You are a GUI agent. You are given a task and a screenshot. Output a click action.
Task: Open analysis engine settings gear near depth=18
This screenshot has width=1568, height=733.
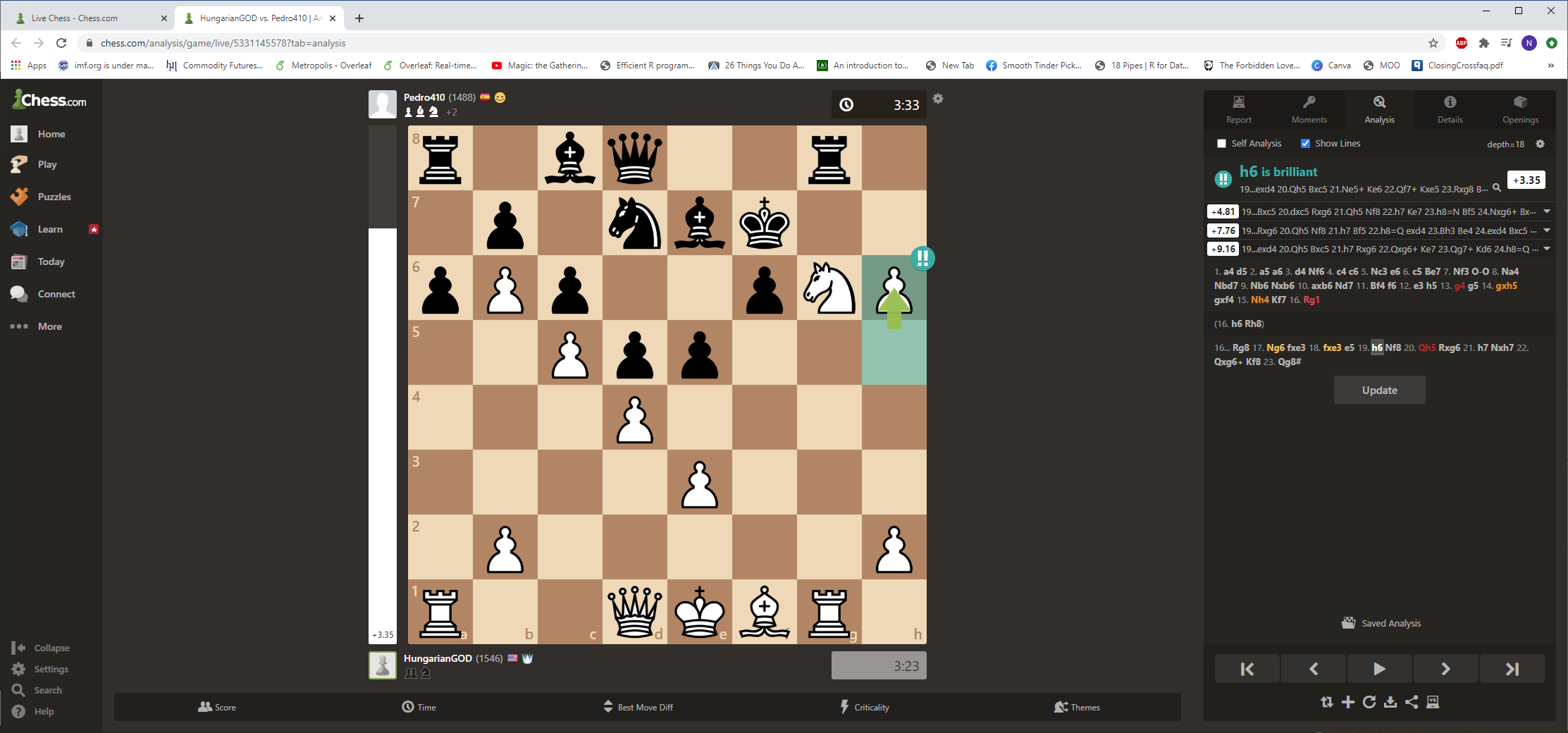click(x=1540, y=144)
